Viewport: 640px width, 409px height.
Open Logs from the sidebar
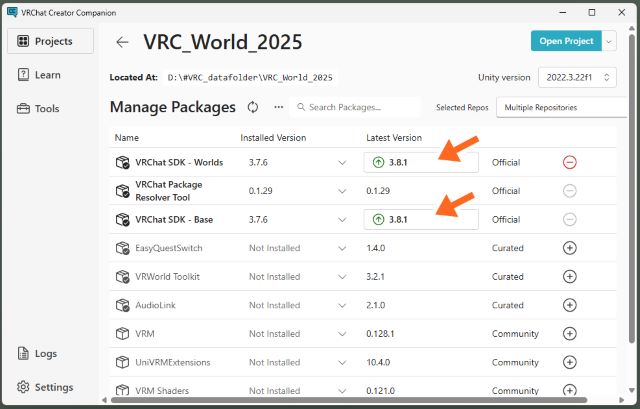click(37, 353)
